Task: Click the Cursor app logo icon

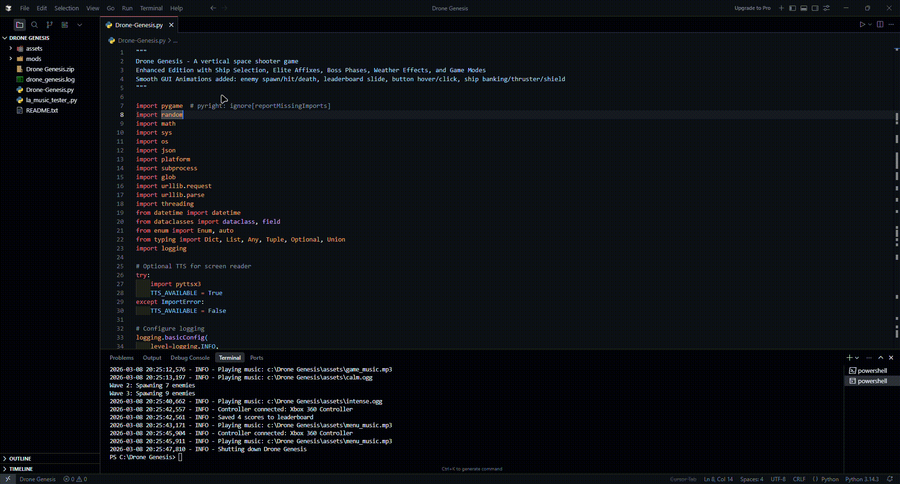Action: [x=8, y=8]
